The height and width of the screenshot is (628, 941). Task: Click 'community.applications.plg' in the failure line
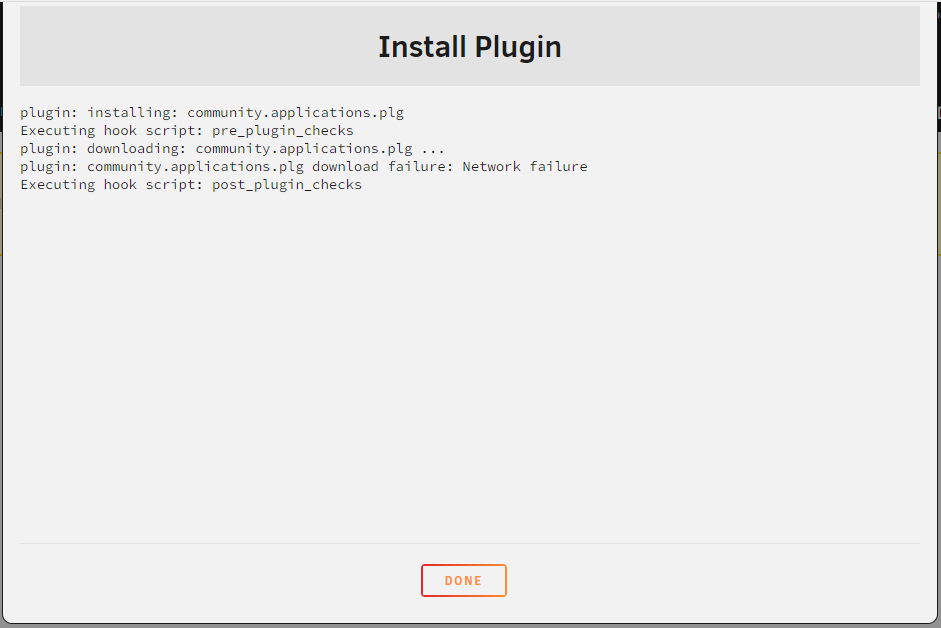[x=195, y=166]
